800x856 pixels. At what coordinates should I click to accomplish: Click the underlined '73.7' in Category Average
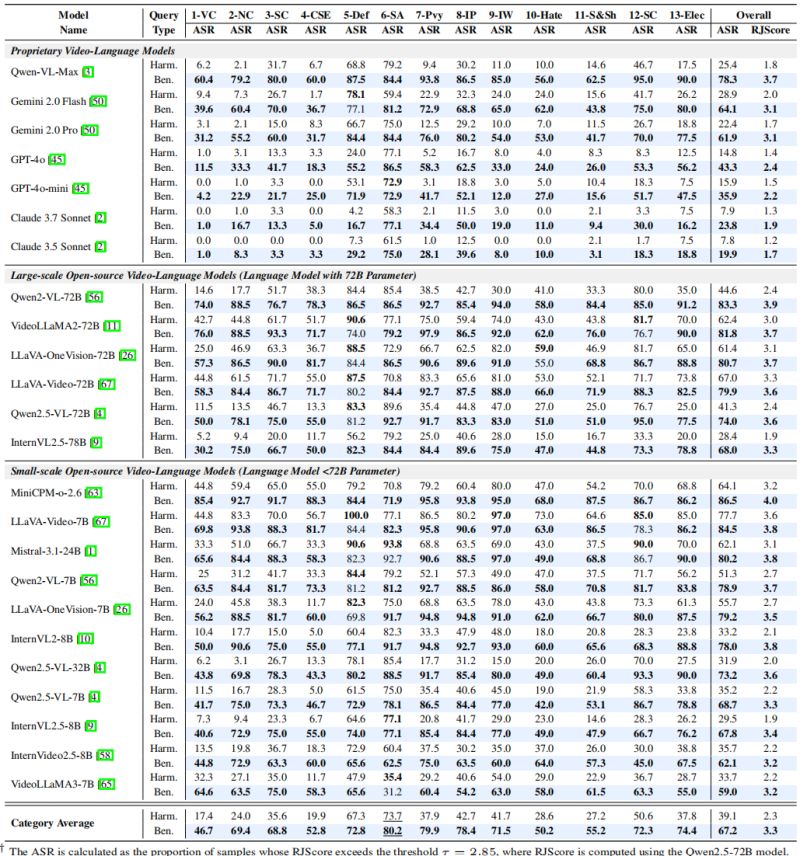[392, 816]
